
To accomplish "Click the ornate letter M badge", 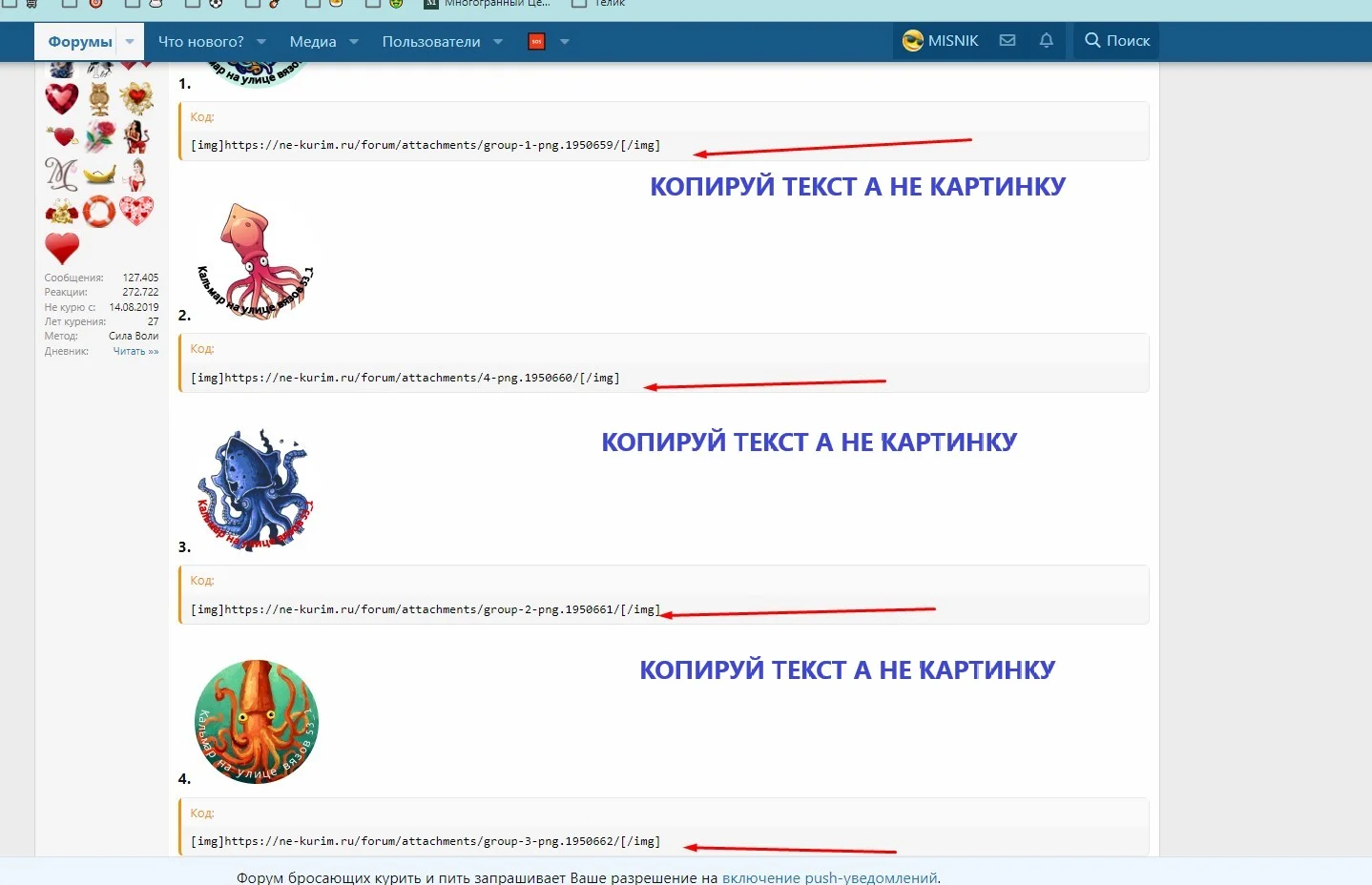I will (x=62, y=174).
